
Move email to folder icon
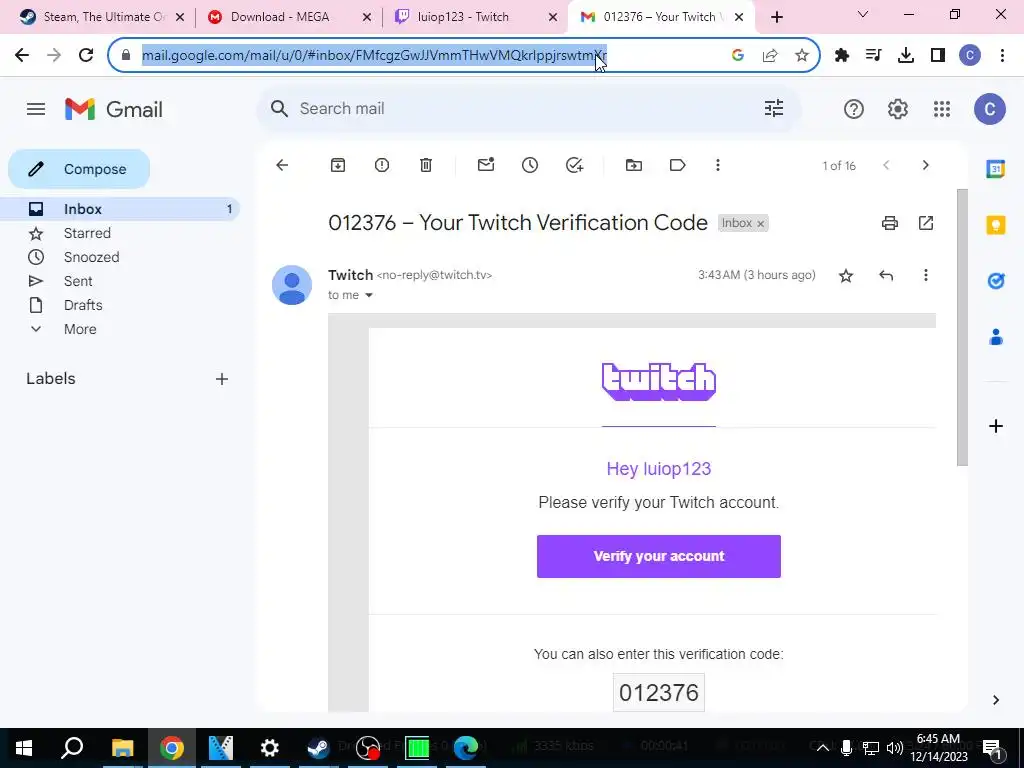tap(634, 165)
